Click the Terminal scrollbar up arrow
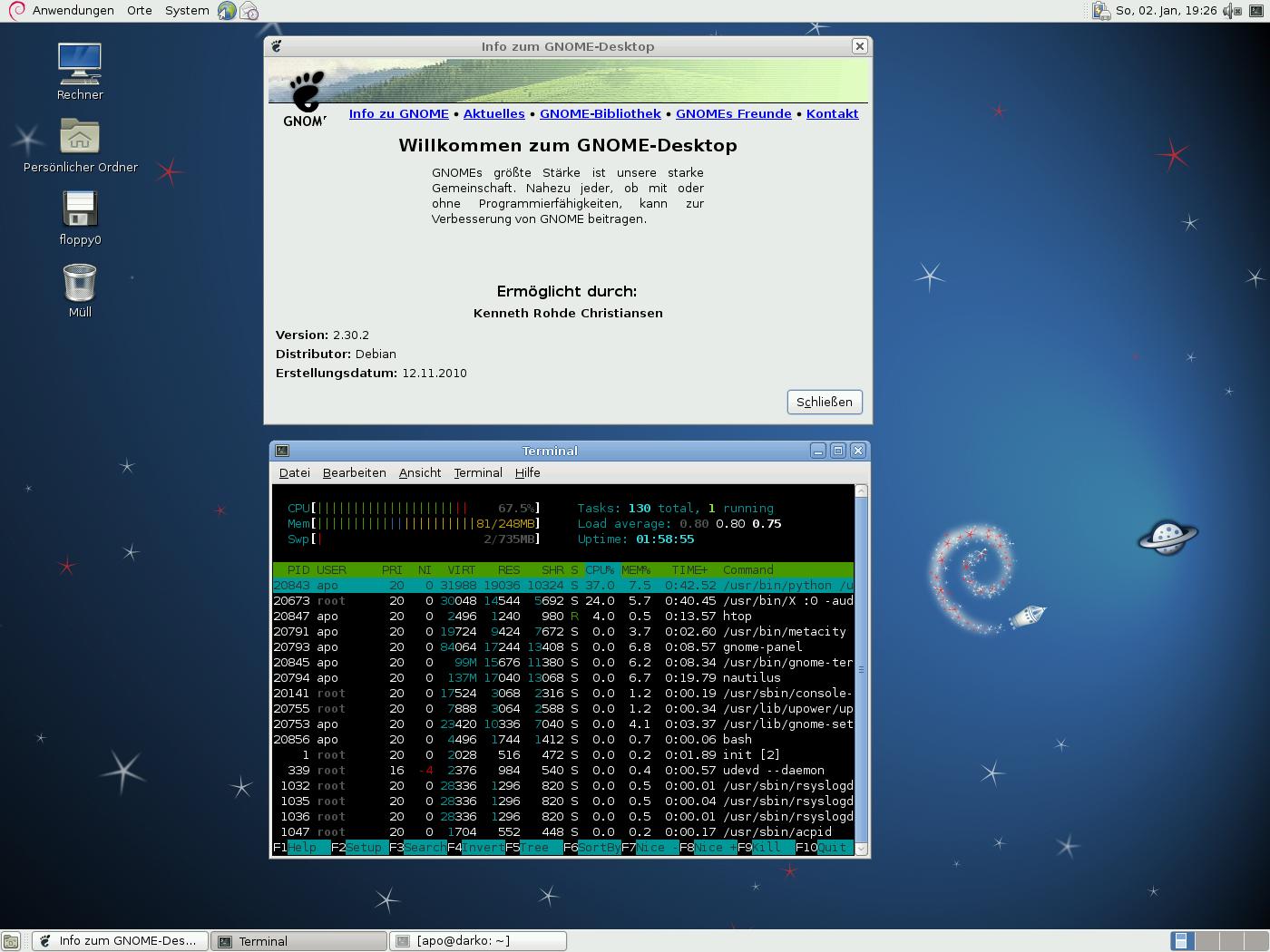Image resolution: width=1270 pixels, height=952 pixels. click(862, 491)
